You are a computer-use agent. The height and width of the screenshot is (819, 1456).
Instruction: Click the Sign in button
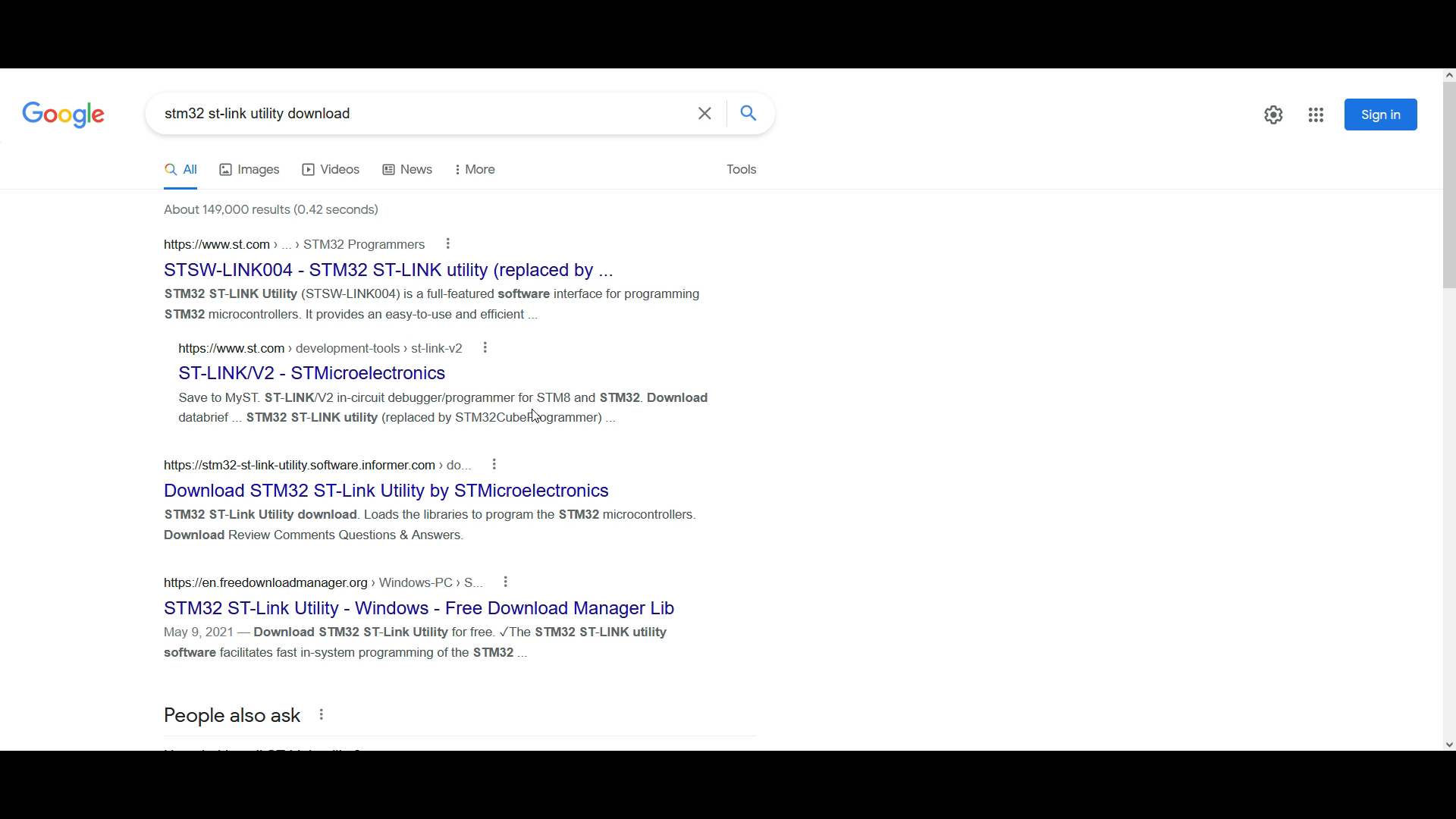[1380, 115]
